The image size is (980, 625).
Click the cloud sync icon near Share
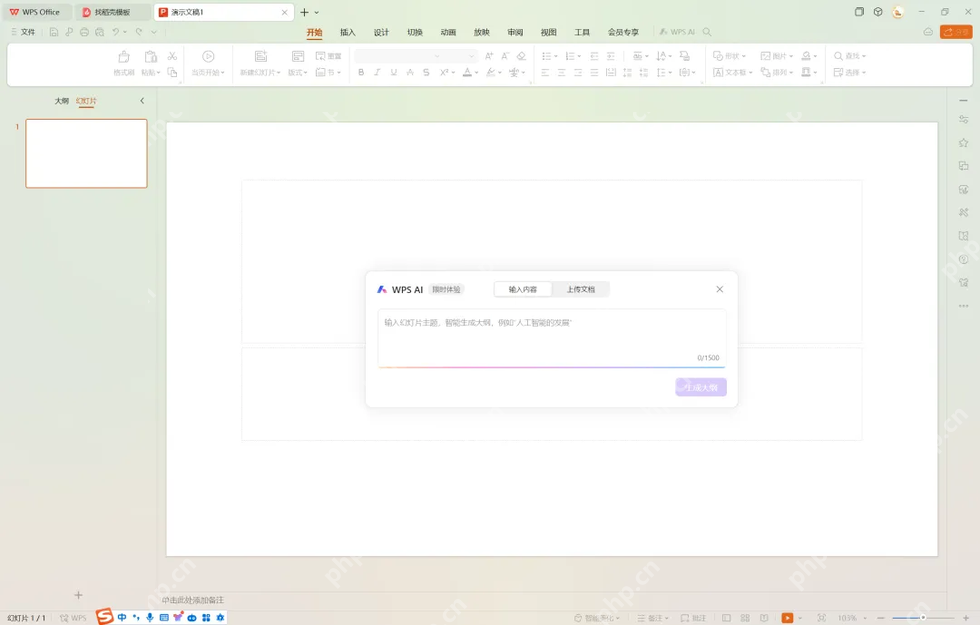[928, 32]
